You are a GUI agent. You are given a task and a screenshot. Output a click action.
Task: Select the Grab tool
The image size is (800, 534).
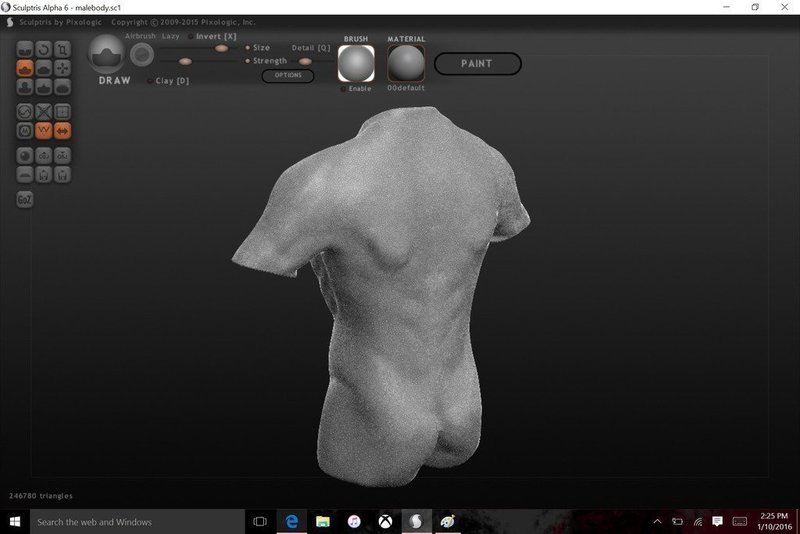coord(62,68)
